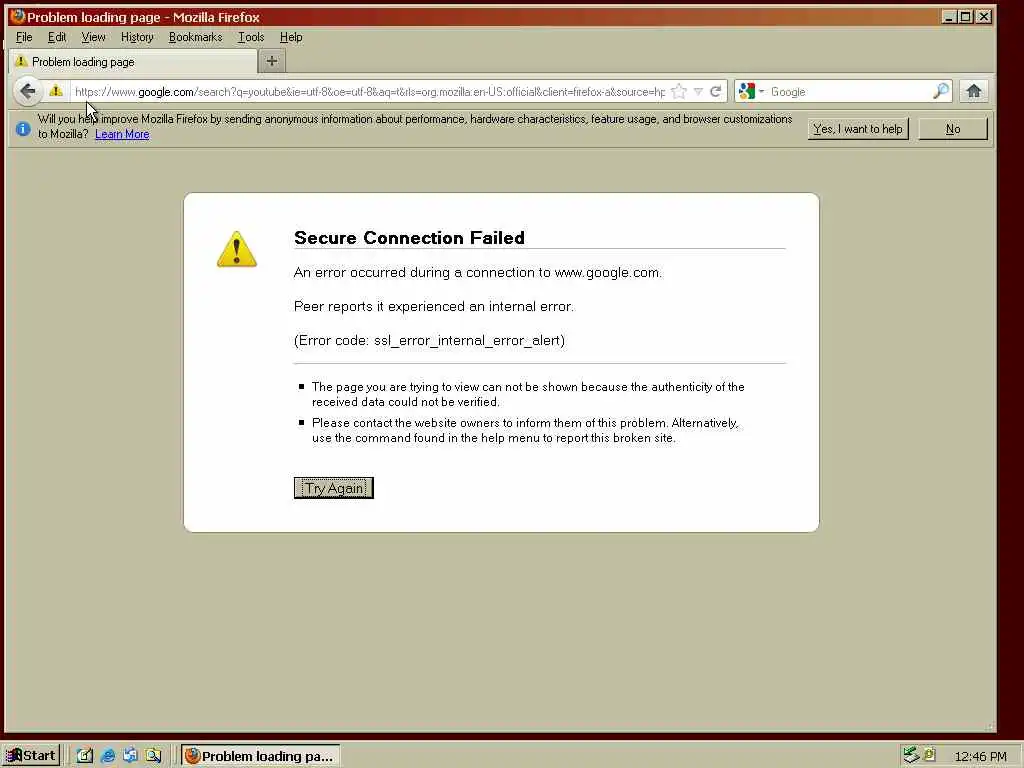
Task: Reload the page with the refresh icon
Action: (x=716, y=91)
